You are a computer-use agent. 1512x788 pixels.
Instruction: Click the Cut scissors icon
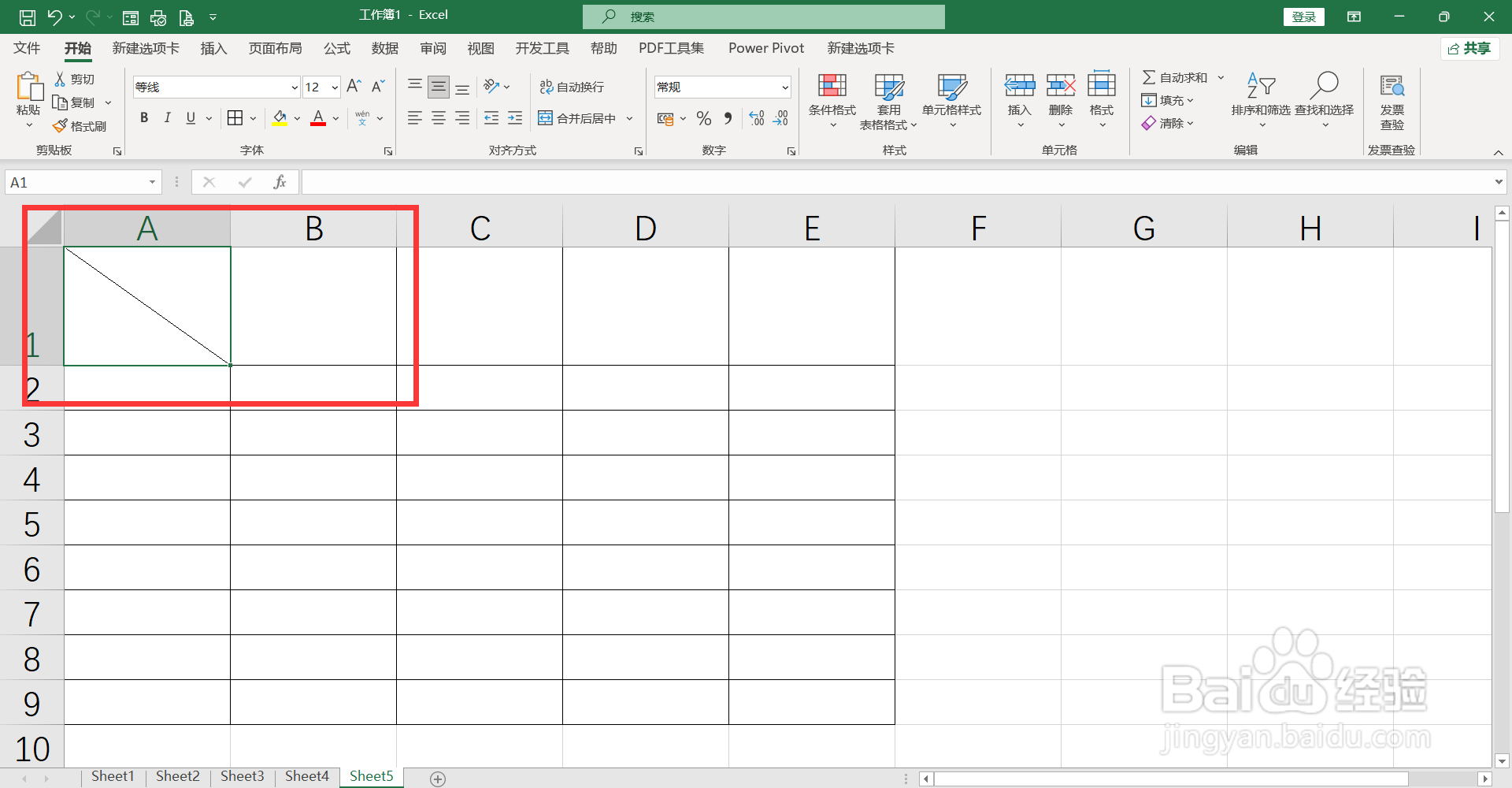[x=60, y=80]
